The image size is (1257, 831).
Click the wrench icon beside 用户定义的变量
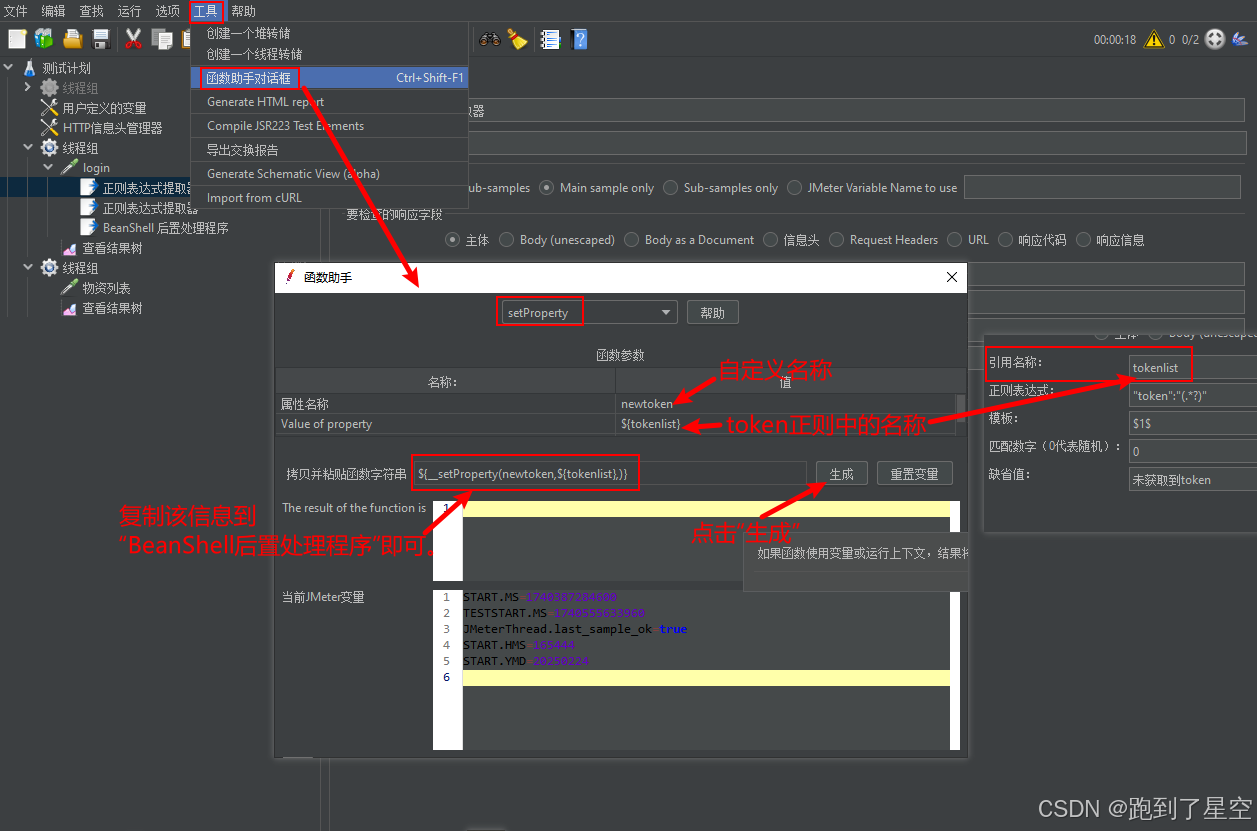(49, 108)
